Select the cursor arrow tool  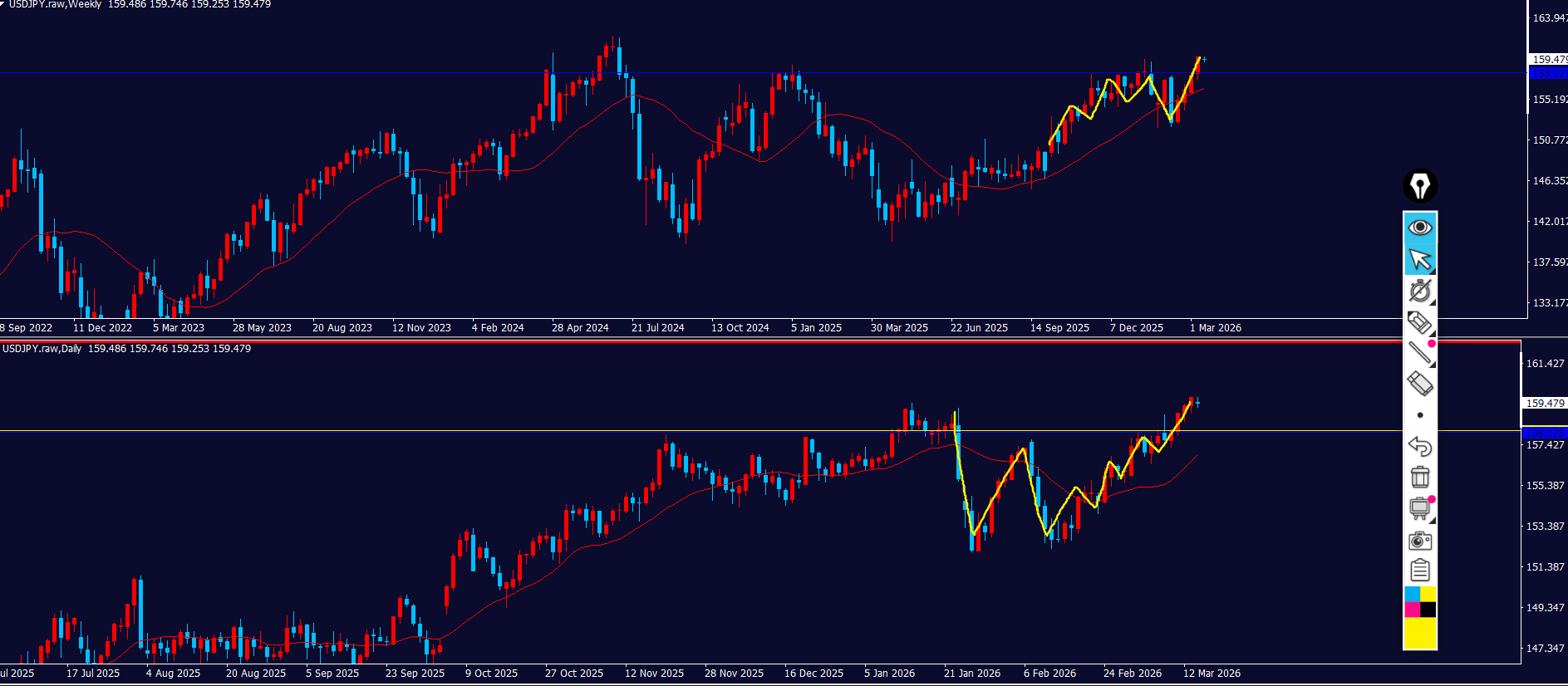tap(1420, 260)
